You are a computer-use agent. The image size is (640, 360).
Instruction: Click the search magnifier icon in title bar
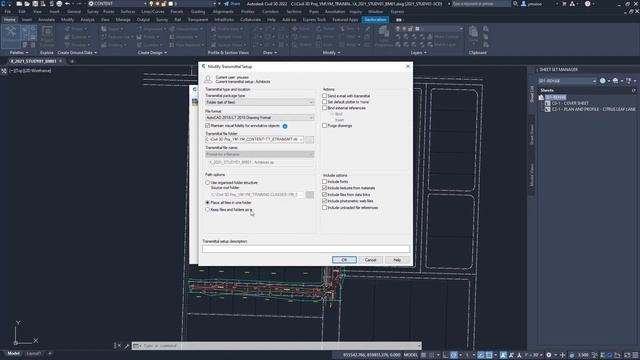coord(516,4)
